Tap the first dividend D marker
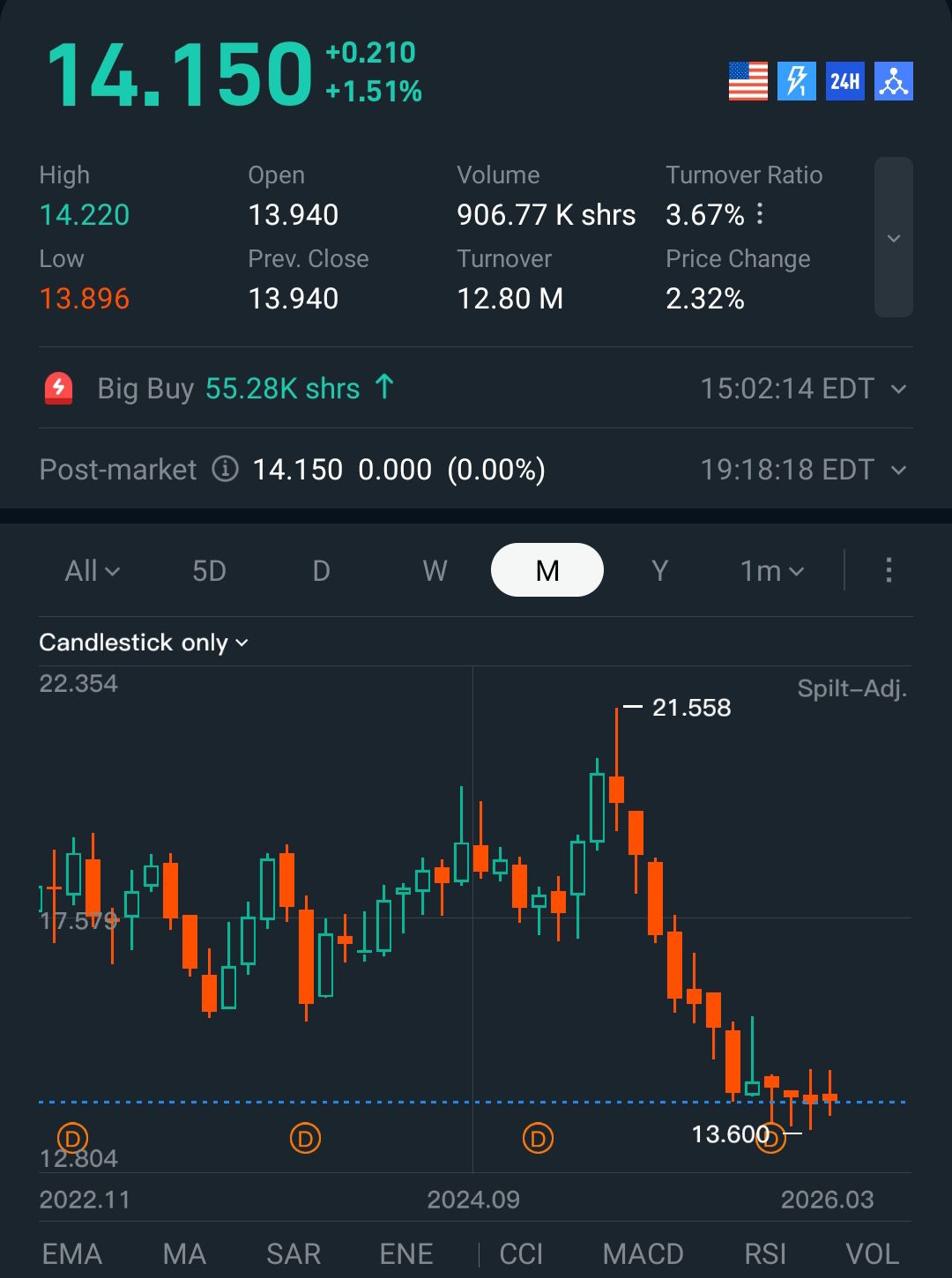952x1278 pixels. click(x=72, y=1138)
